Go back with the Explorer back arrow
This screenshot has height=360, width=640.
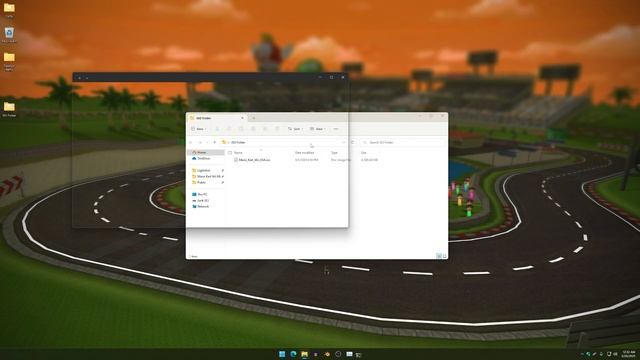coord(191,142)
